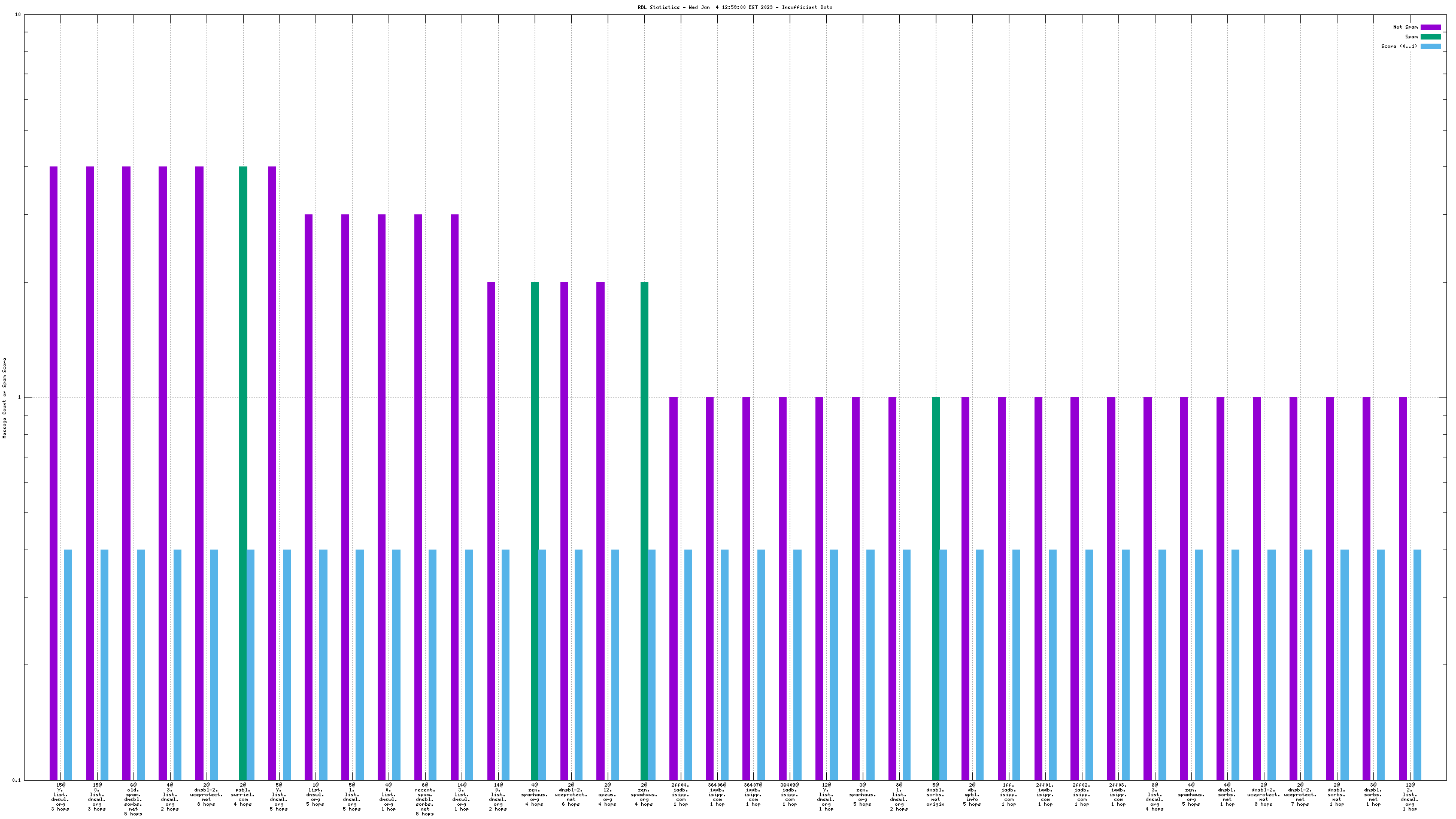This screenshot has height=819, width=1456.
Task: Click the recent.spam.dnsbl.sorbs.net axis label
Action: [424, 799]
